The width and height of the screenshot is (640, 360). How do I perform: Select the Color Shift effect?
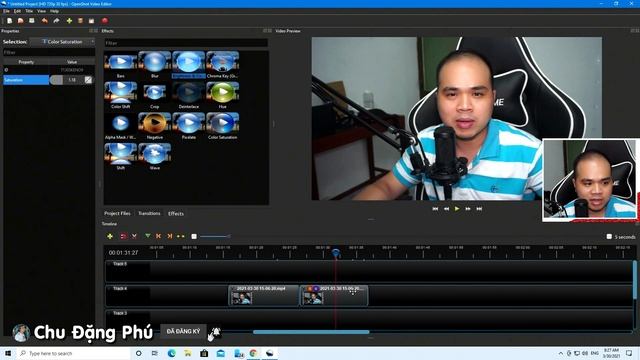tap(121, 96)
